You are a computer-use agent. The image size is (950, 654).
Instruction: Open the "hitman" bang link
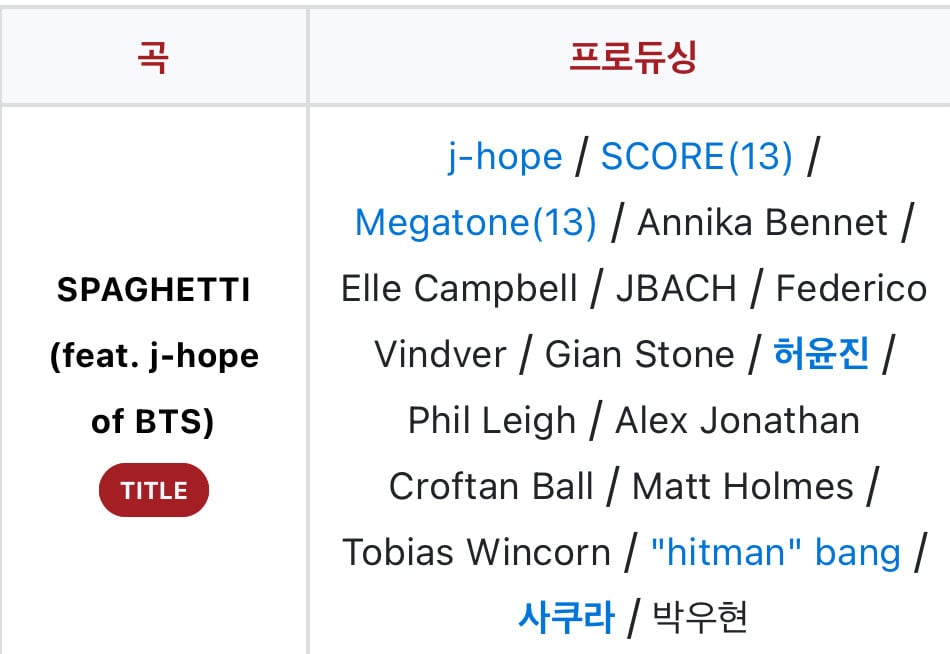(775, 552)
